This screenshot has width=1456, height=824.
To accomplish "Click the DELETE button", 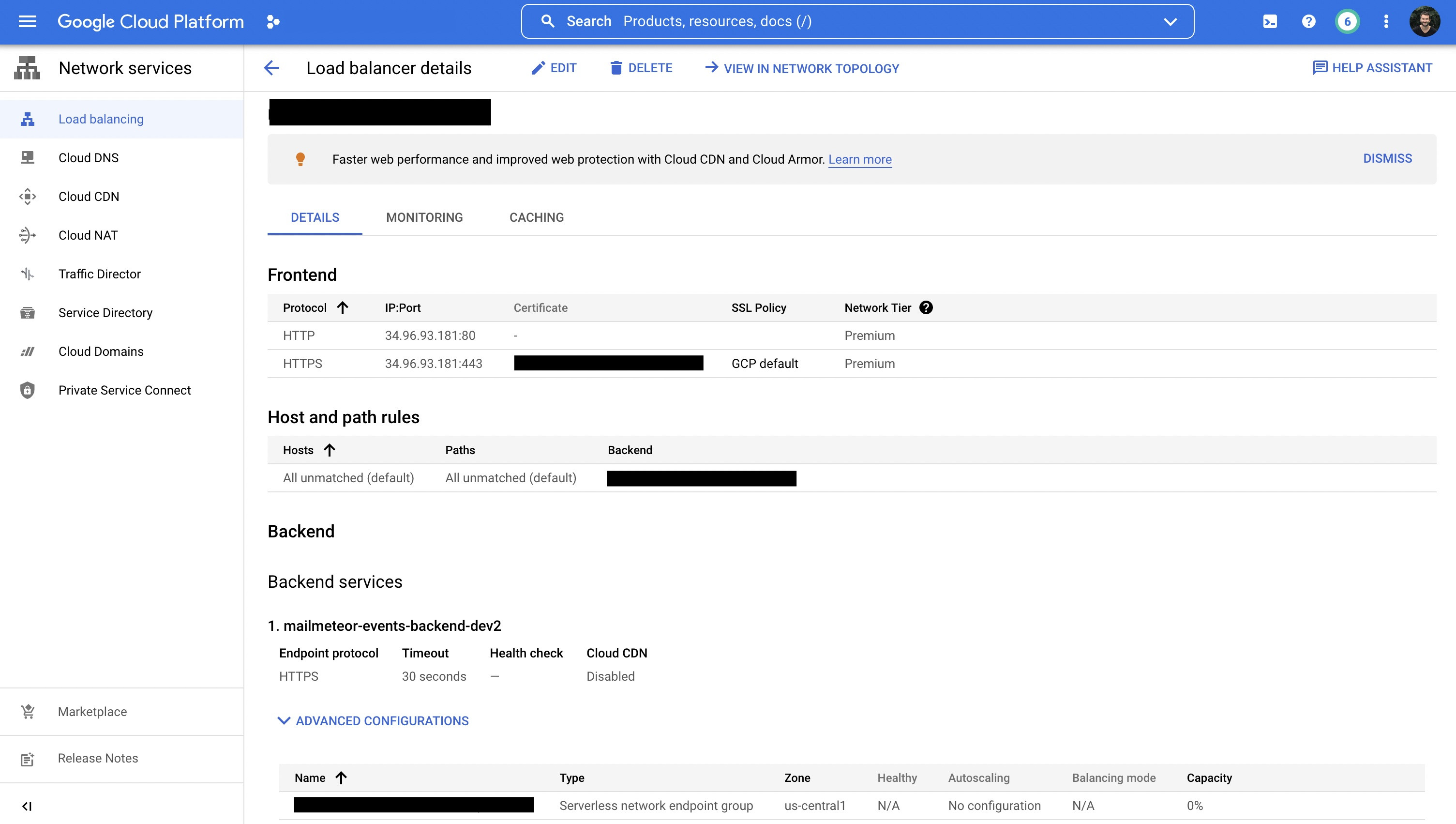I will click(x=641, y=68).
